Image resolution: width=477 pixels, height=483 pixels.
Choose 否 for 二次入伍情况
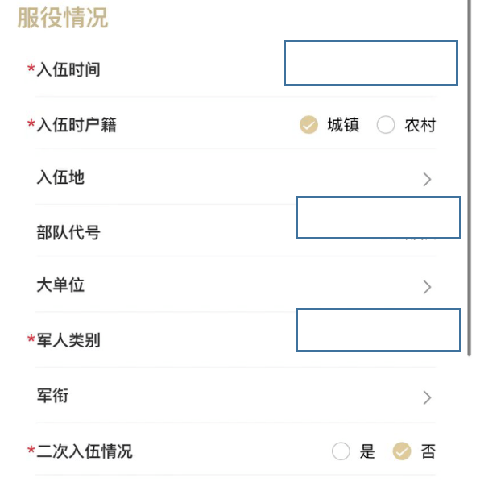tap(402, 451)
